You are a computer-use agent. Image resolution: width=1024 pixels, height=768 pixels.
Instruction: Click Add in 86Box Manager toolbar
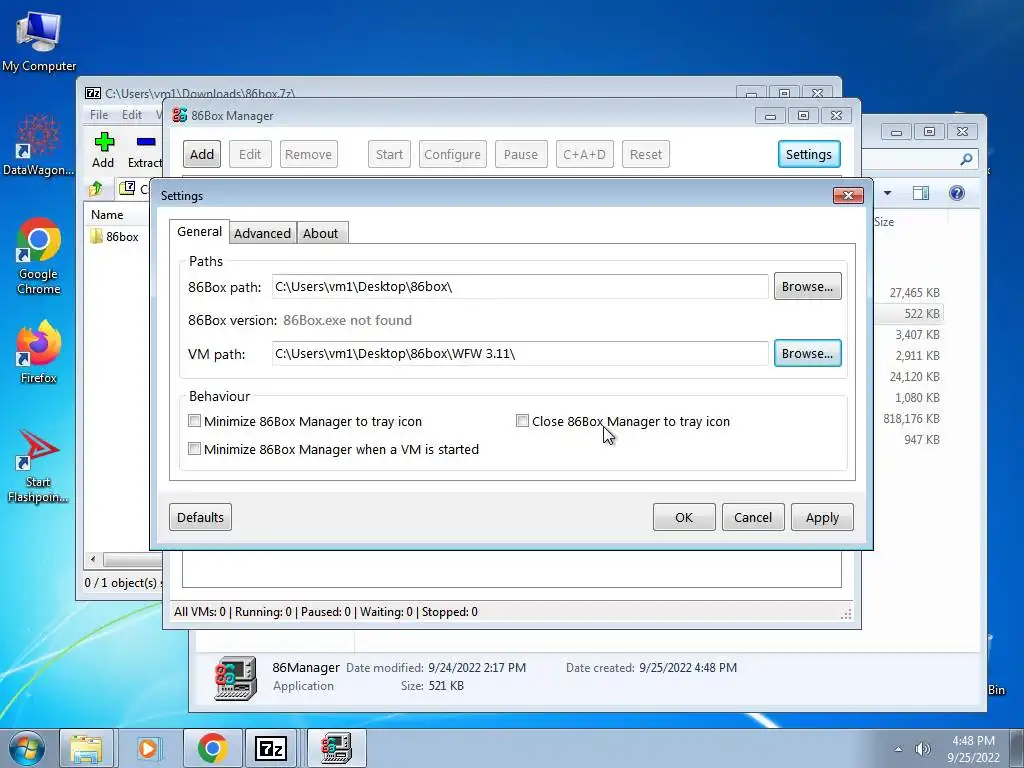202,154
